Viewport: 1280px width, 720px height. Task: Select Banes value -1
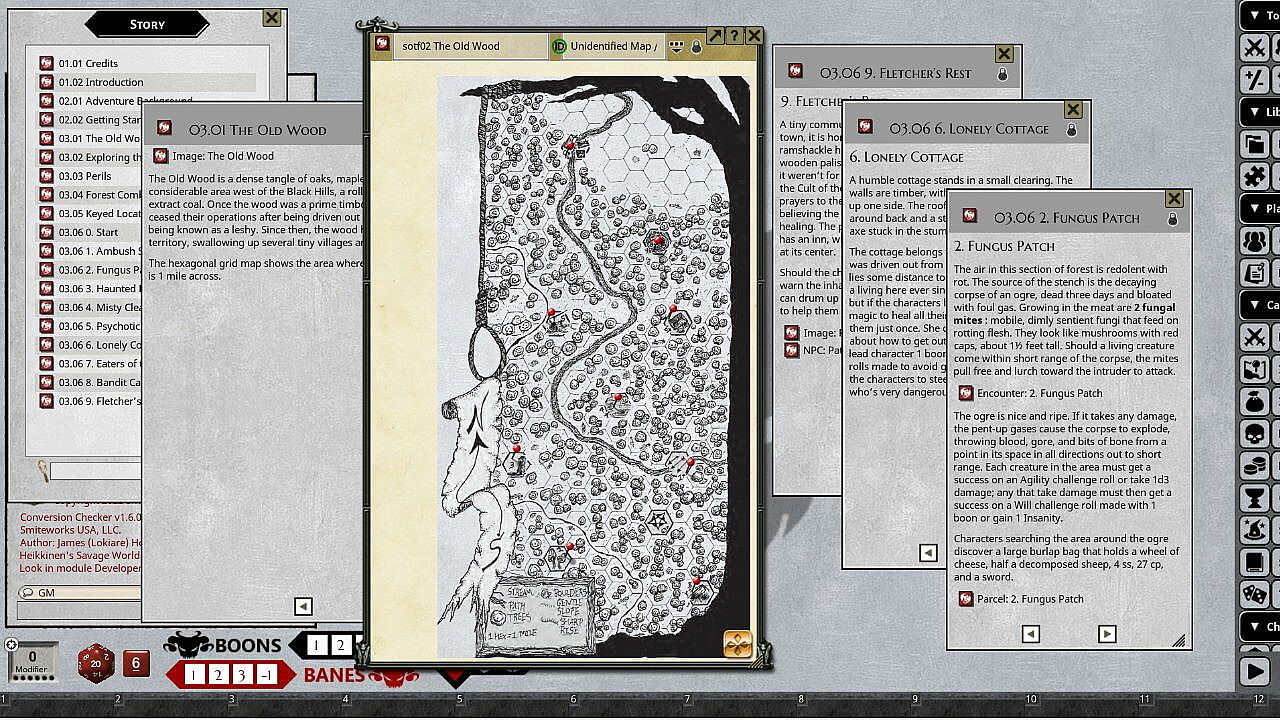[x=265, y=675]
